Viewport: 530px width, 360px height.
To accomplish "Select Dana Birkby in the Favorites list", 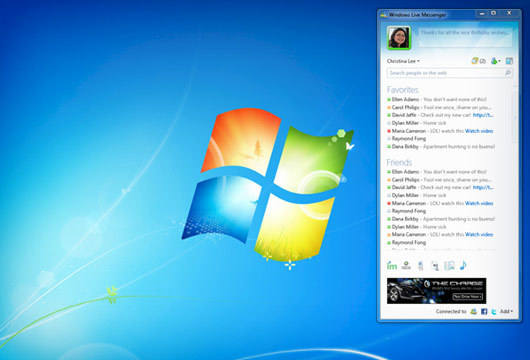I will (x=441, y=147).
